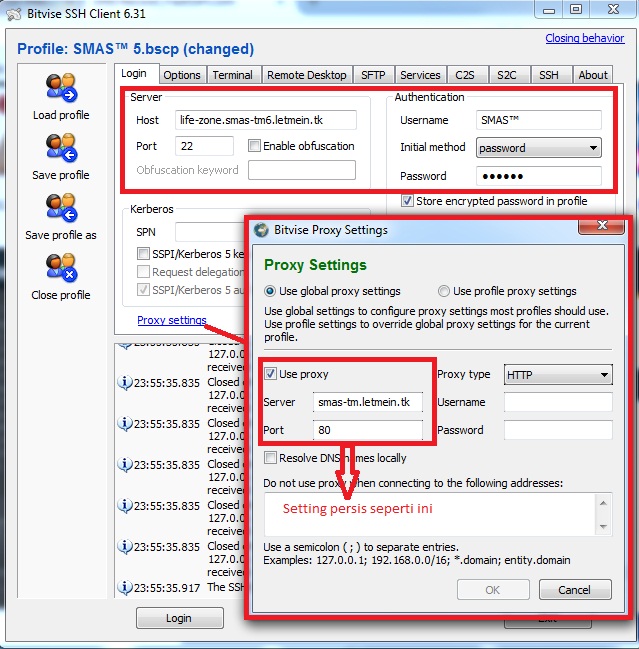Screen dimensions: 639x649
Task: Click the Save profile icon
Action: coord(61,147)
